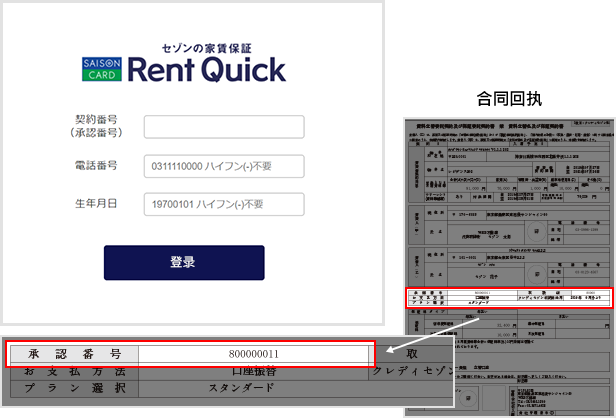This screenshot has height=418, width=616.
Task: Open the contract document thumbnail
Action: coord(509,267)
